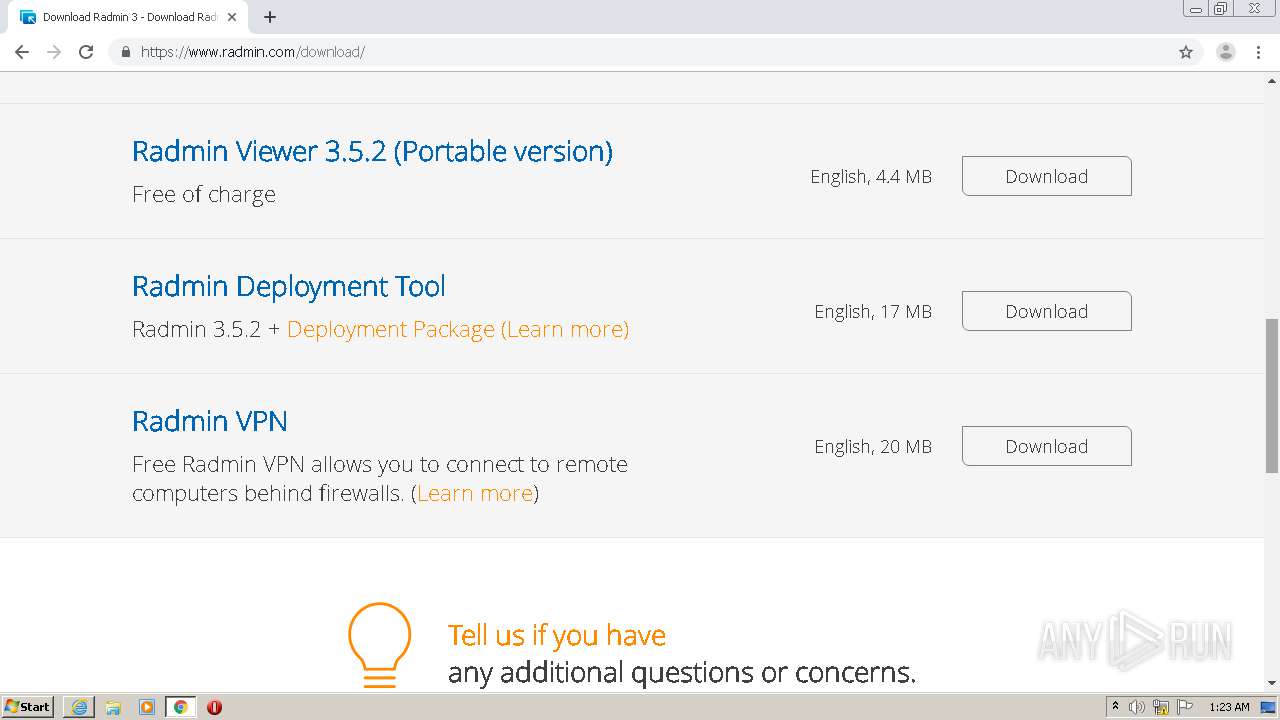Open the Chrome three-dot menu

click(1259, 52)
